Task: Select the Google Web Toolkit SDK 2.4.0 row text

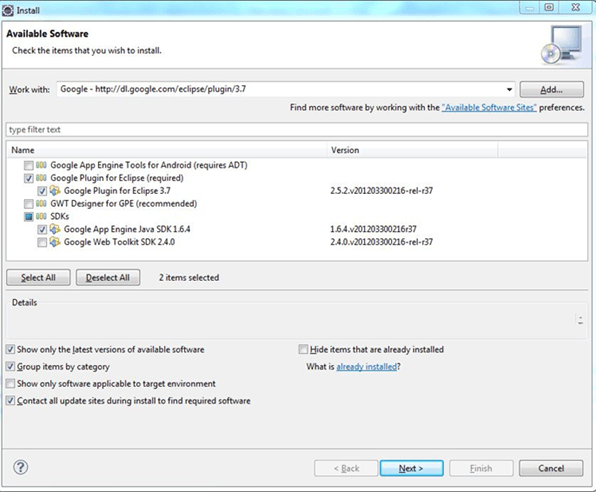Action: (119, 242)
